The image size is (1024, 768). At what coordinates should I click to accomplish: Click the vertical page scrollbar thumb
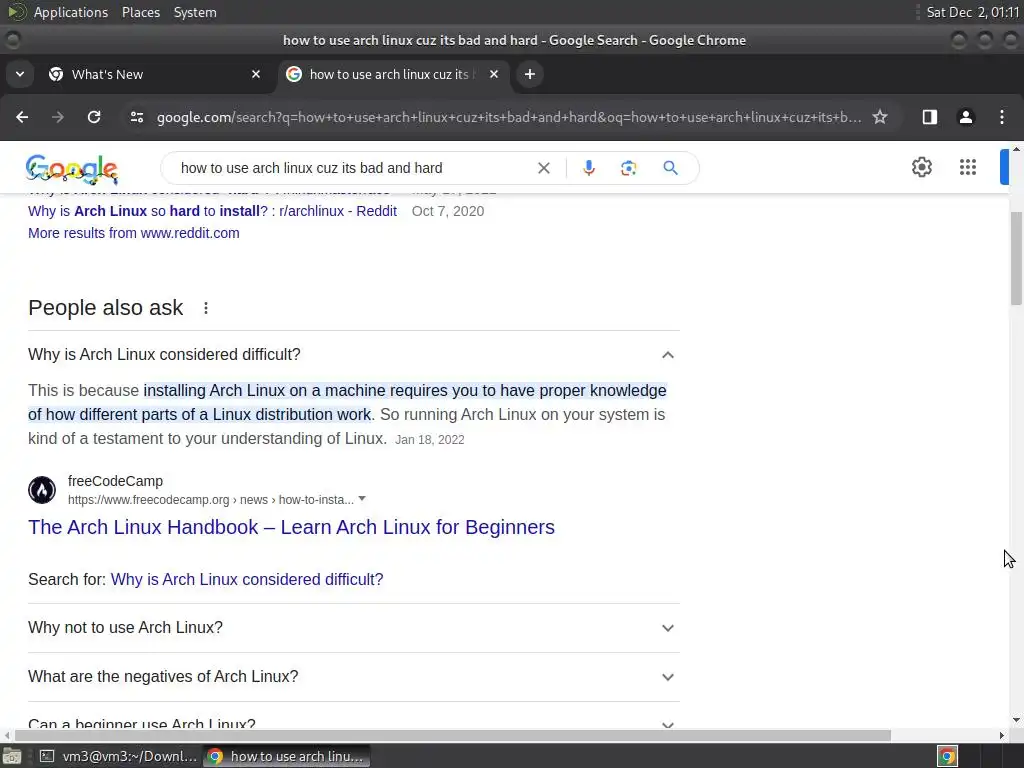click(x=1016, y=258)
